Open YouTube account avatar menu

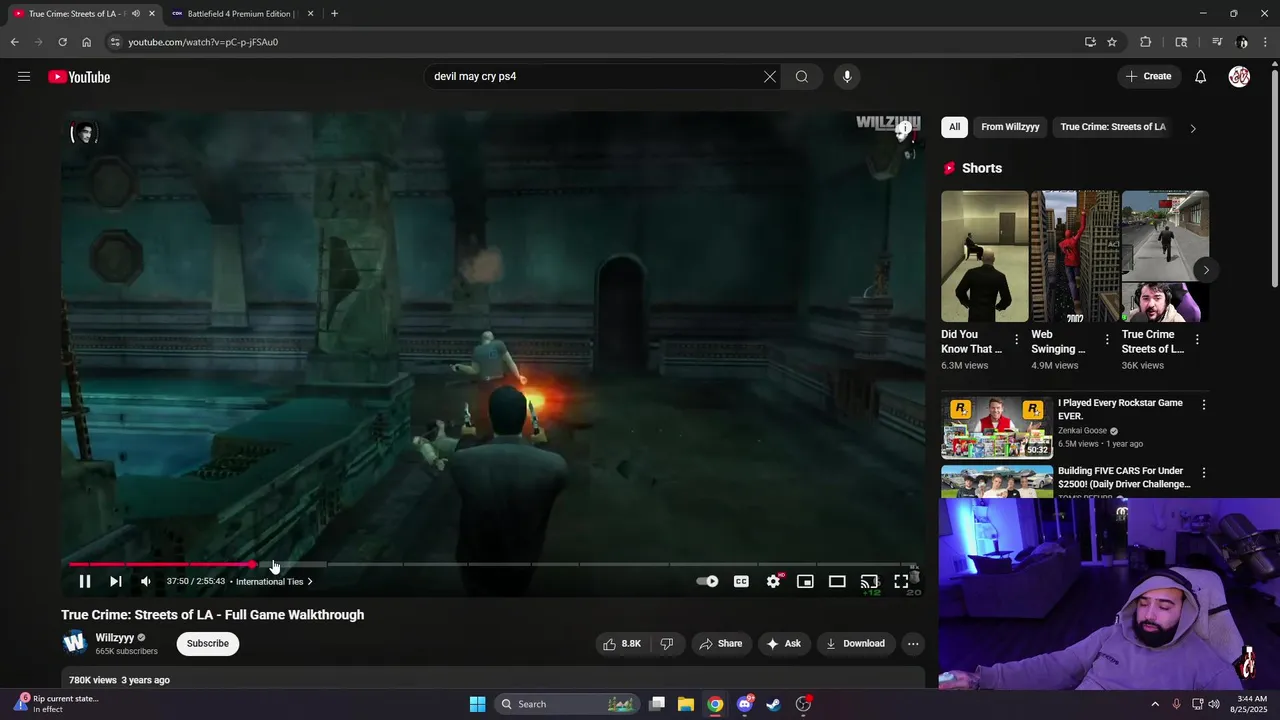(x=1239, y=76)
